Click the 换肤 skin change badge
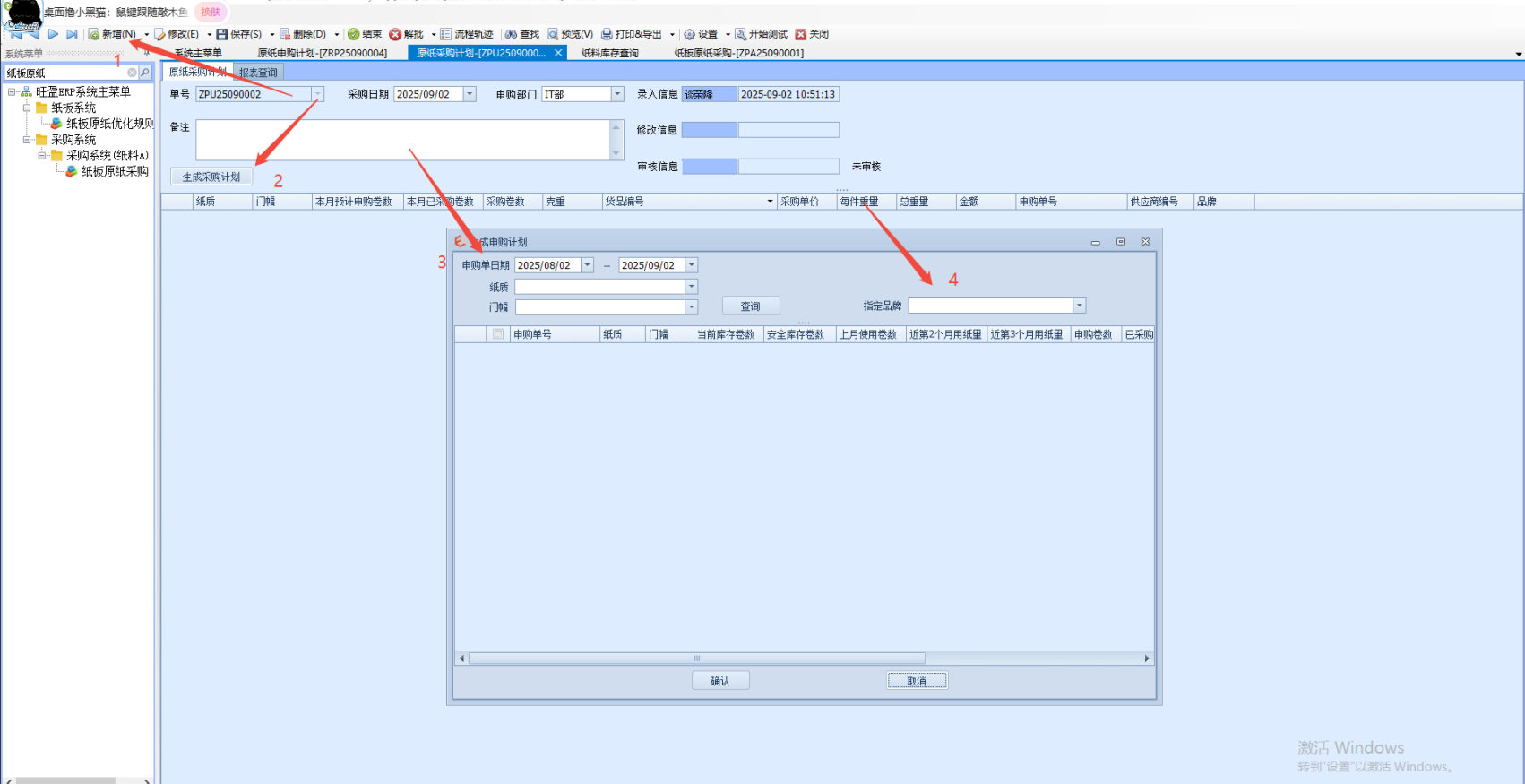The width and height of the screenshot is (1525, 784). (211, 12)
